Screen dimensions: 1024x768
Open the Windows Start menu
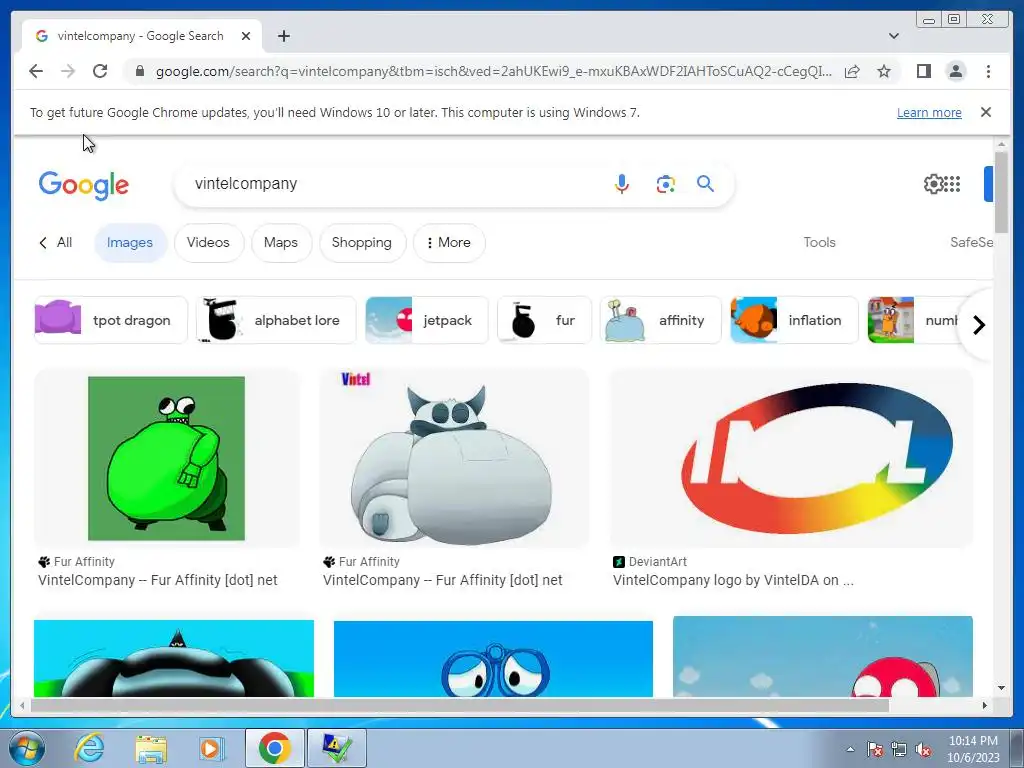click(x=27, y=748)
